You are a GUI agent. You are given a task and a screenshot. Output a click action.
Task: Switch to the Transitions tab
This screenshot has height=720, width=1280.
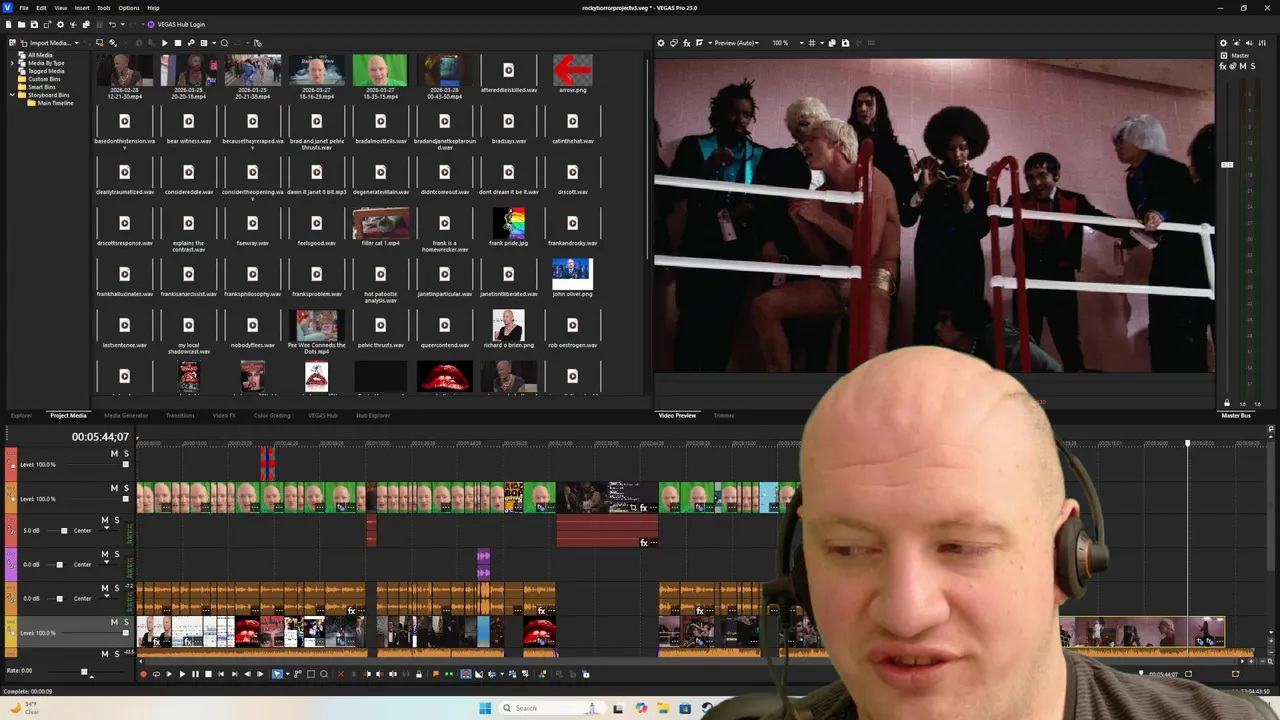coord(180,415)
